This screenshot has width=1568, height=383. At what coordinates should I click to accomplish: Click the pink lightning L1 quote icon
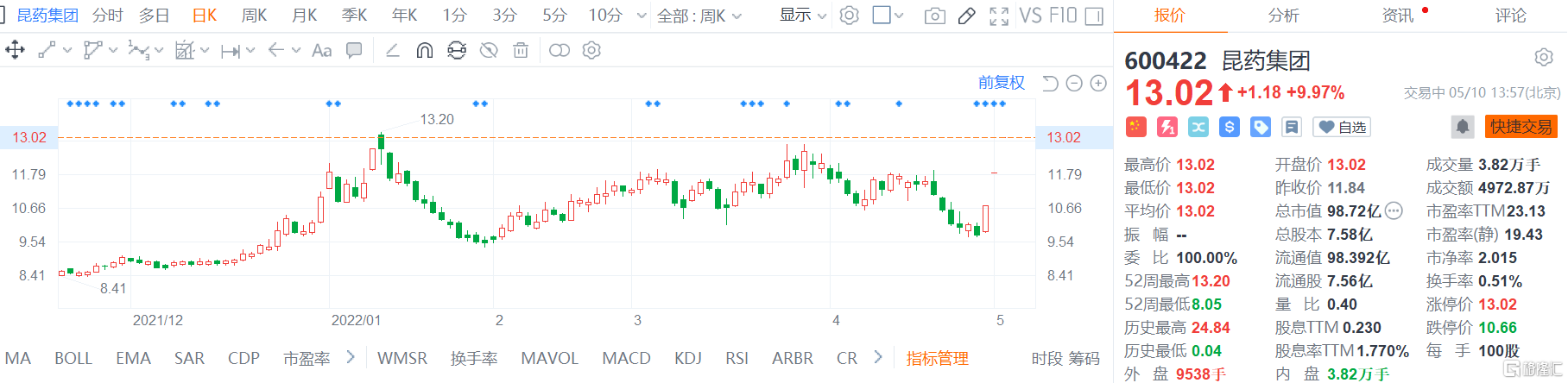(1167, 127)
